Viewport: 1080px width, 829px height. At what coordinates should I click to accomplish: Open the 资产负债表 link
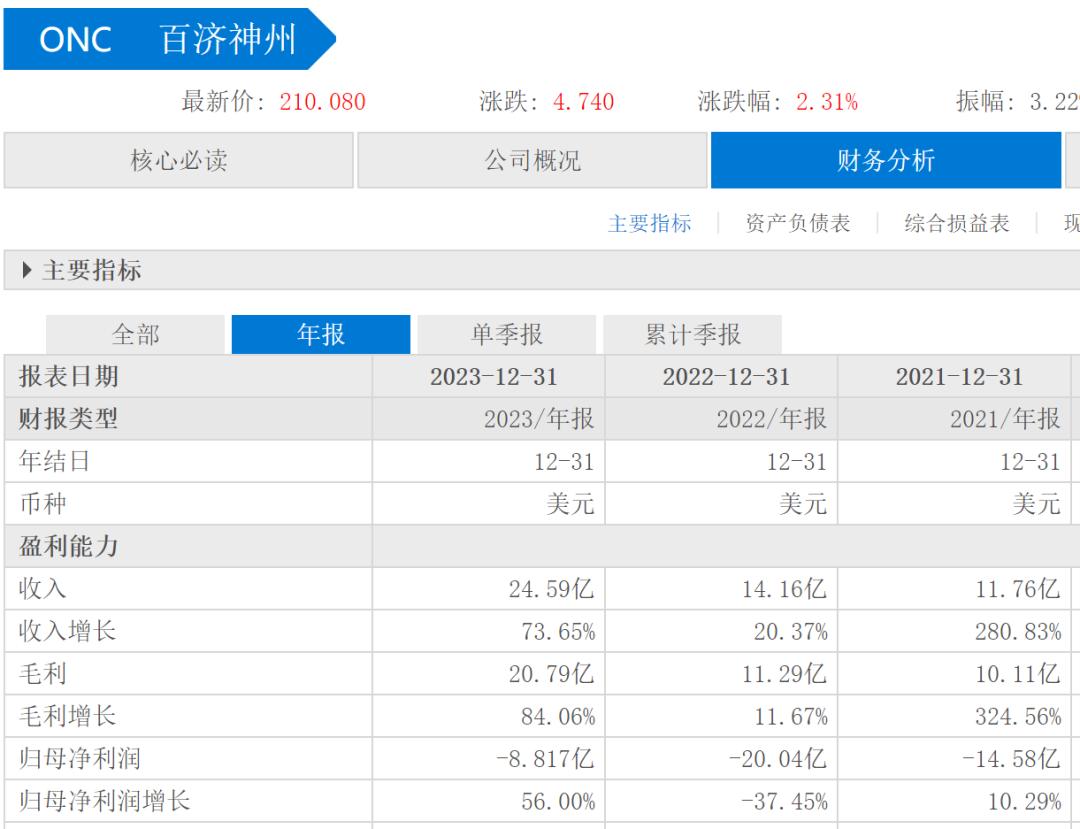[x=798, y=223]
